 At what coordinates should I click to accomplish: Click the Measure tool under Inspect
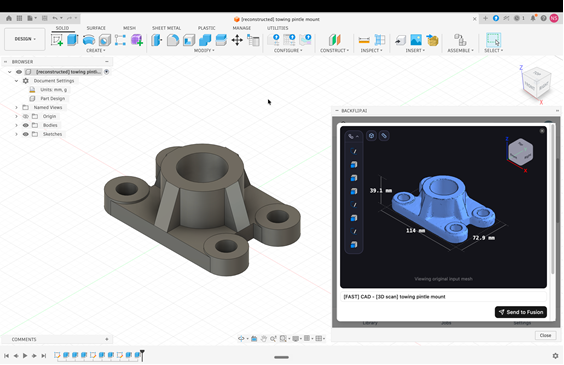click(364, 40)
